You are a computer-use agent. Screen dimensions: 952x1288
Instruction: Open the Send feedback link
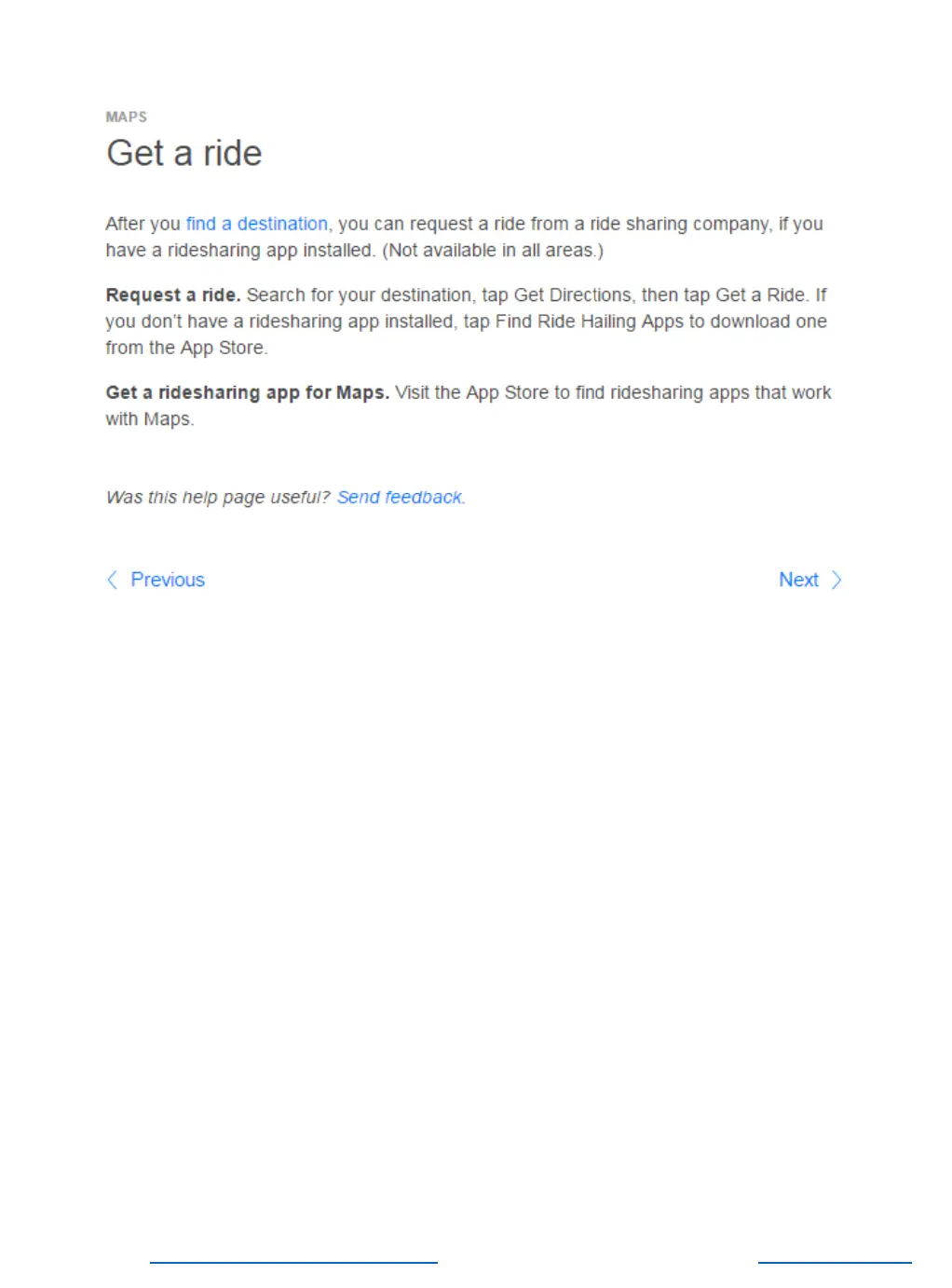[400, 497]
